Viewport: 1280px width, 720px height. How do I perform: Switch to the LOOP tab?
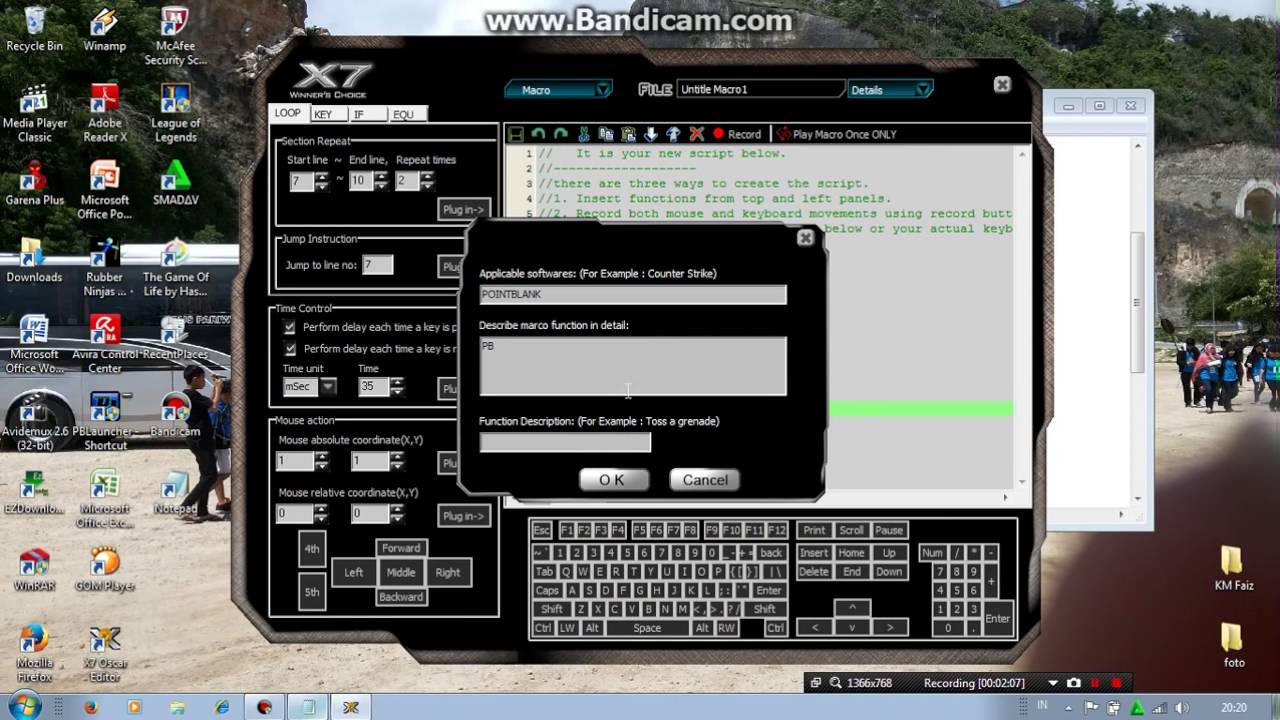click(288, 113)
